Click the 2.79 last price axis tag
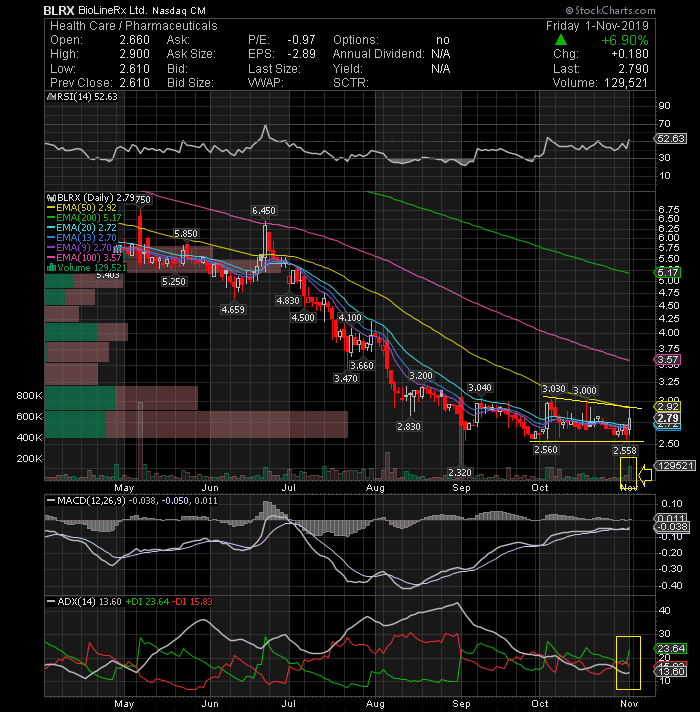Image resolution: width=700 pixels, height=712 pixels. tap(667, 418)
